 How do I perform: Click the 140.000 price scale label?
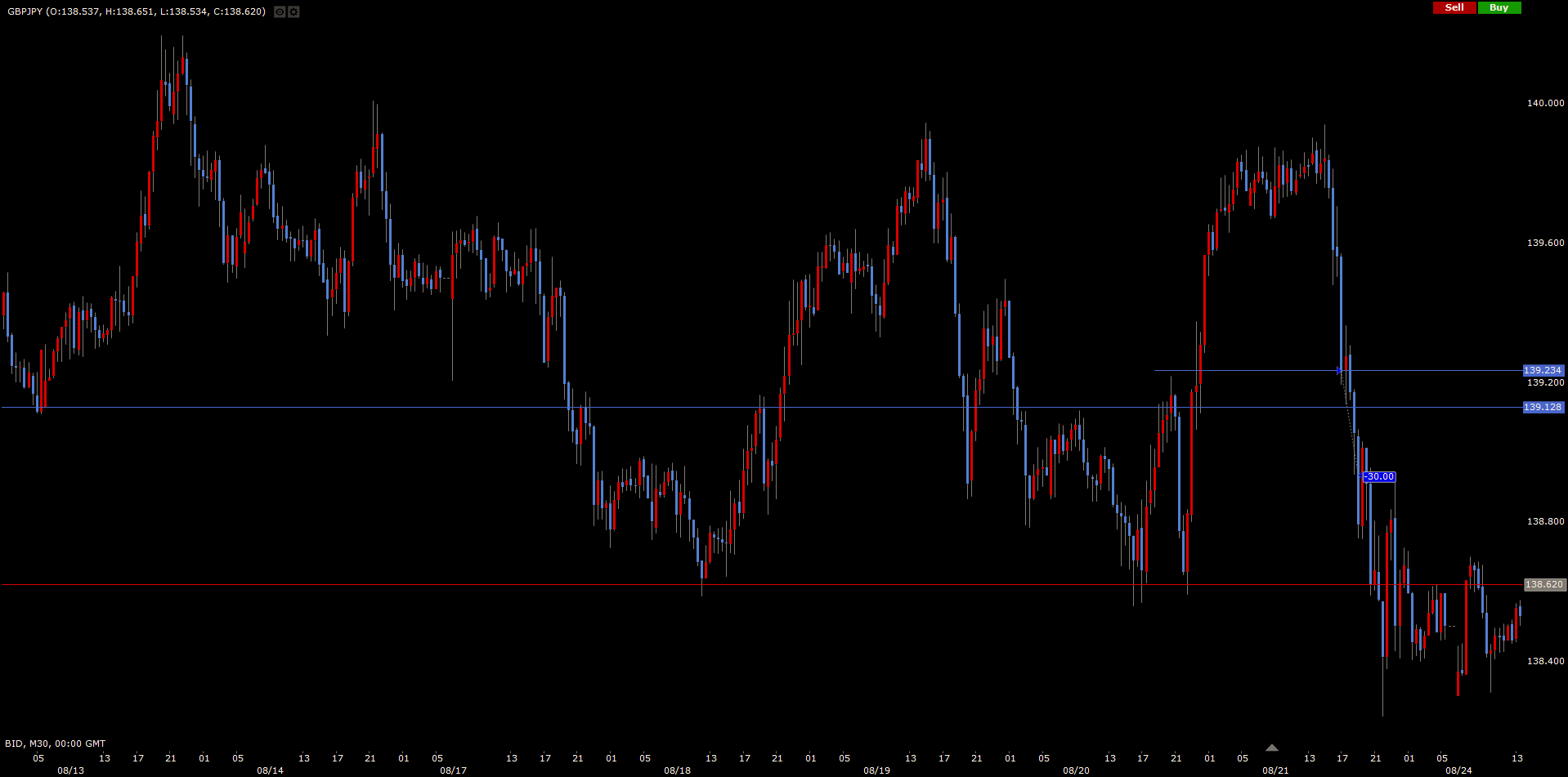[x=1545, y=104]
